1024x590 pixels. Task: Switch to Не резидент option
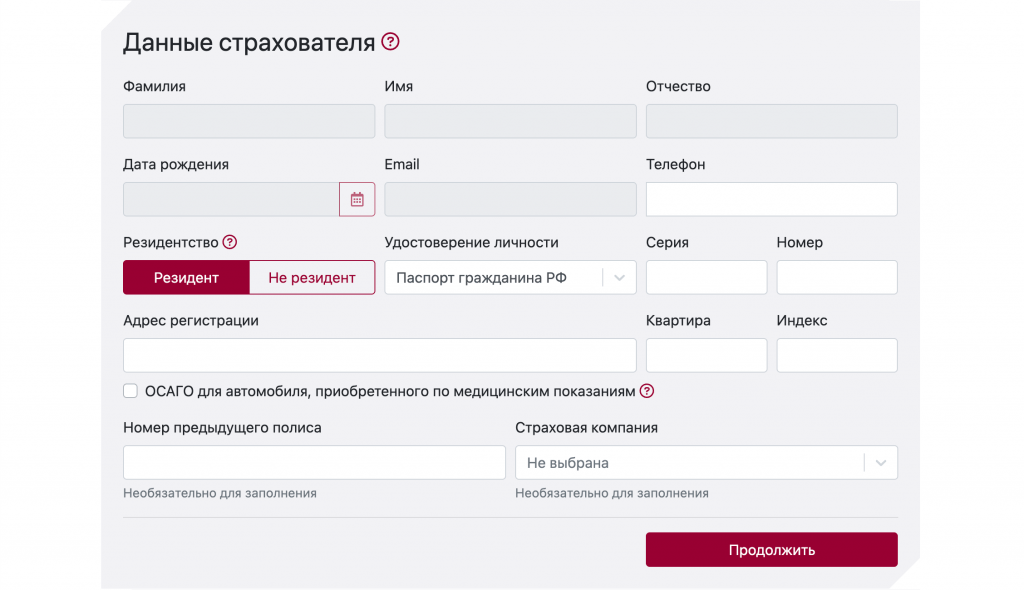[311, 278]
